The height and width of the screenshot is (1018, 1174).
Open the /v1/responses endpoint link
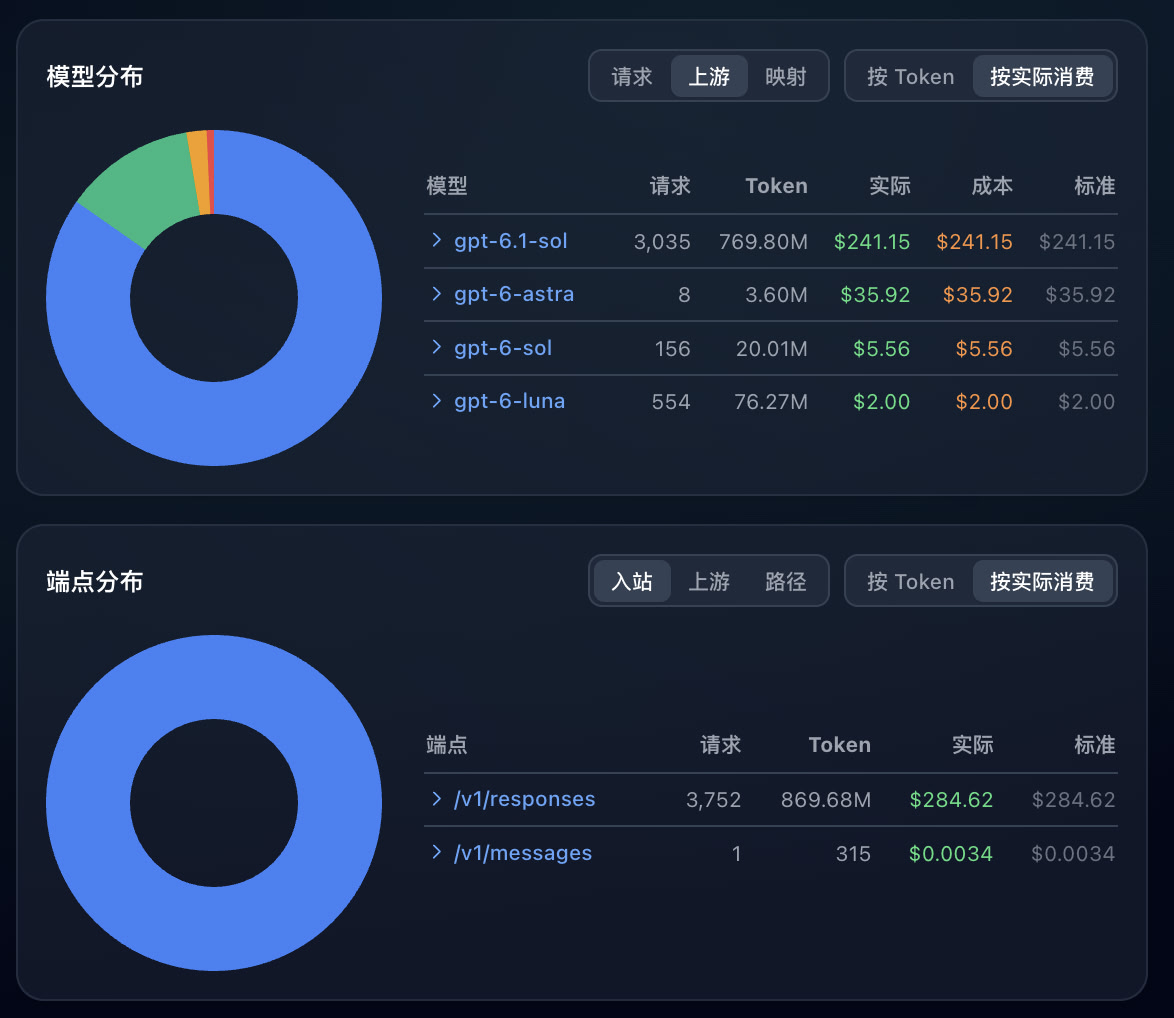524,799
